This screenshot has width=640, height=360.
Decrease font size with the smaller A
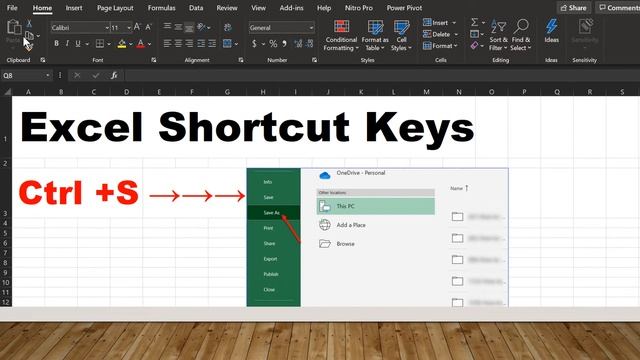[x=148, y=27]
